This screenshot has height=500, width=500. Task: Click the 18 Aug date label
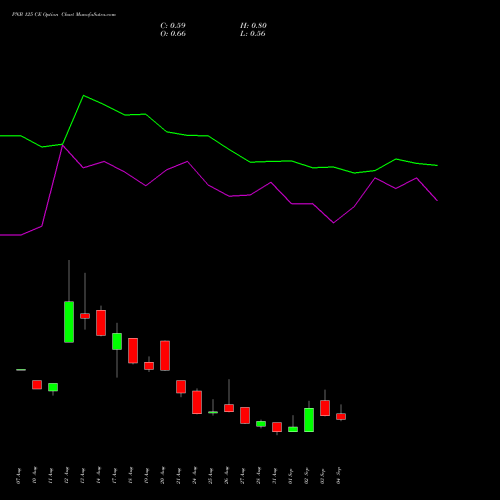tap(131, 476)
